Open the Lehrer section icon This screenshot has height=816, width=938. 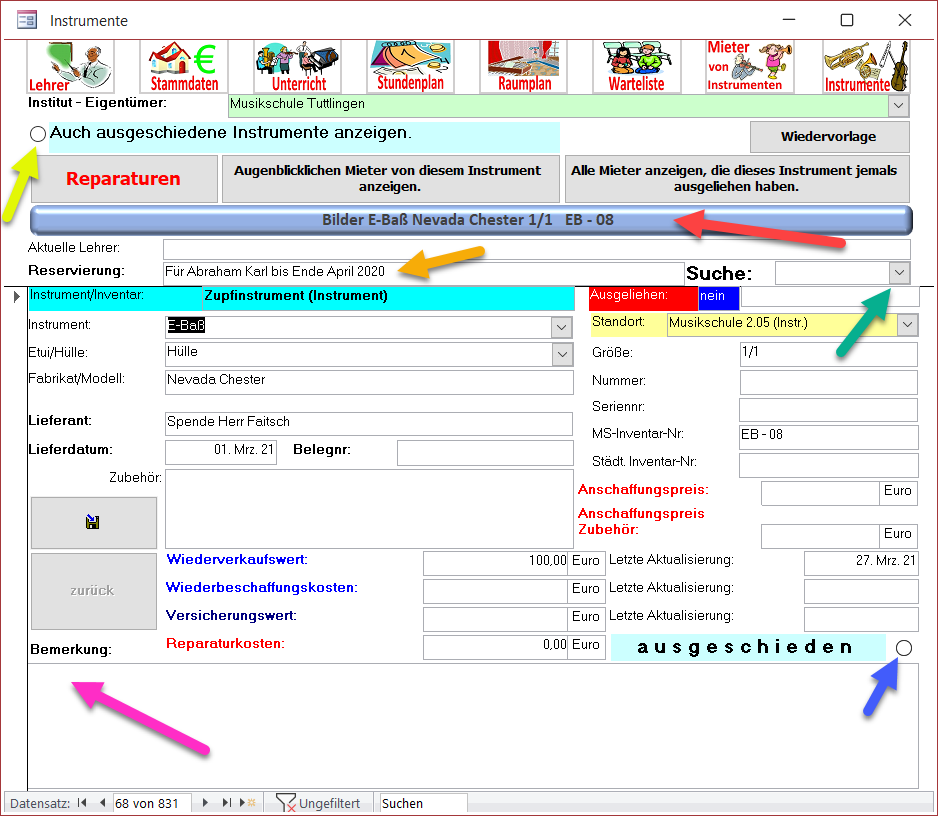[70, 66]
